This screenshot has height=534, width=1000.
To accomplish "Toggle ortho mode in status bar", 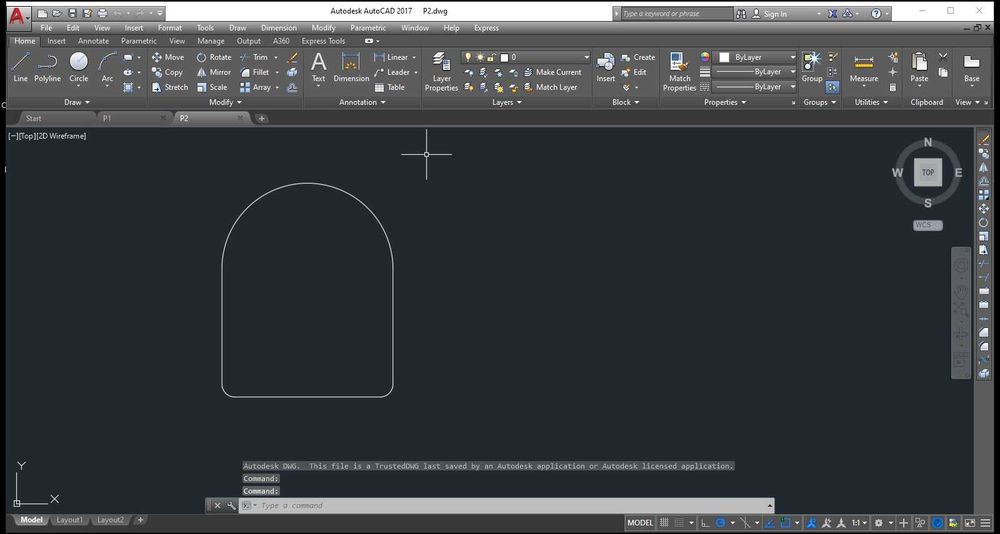I will click(x=705, y=523).
